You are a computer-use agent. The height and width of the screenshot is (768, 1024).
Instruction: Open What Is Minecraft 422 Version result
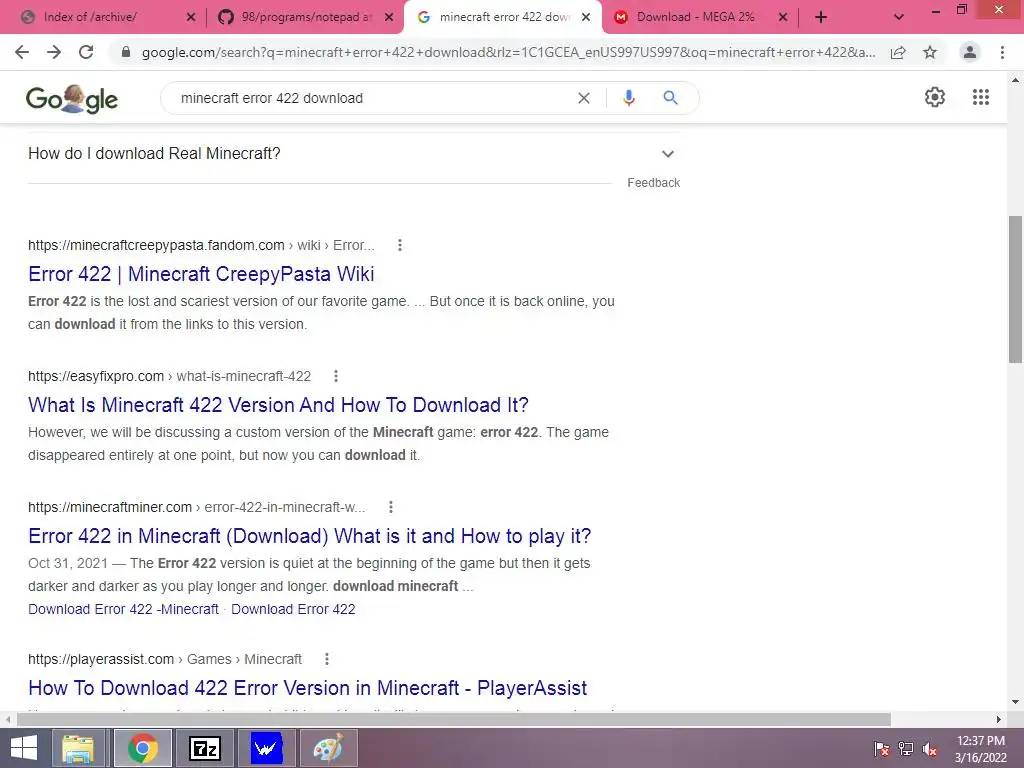click(x=278, y=405)
